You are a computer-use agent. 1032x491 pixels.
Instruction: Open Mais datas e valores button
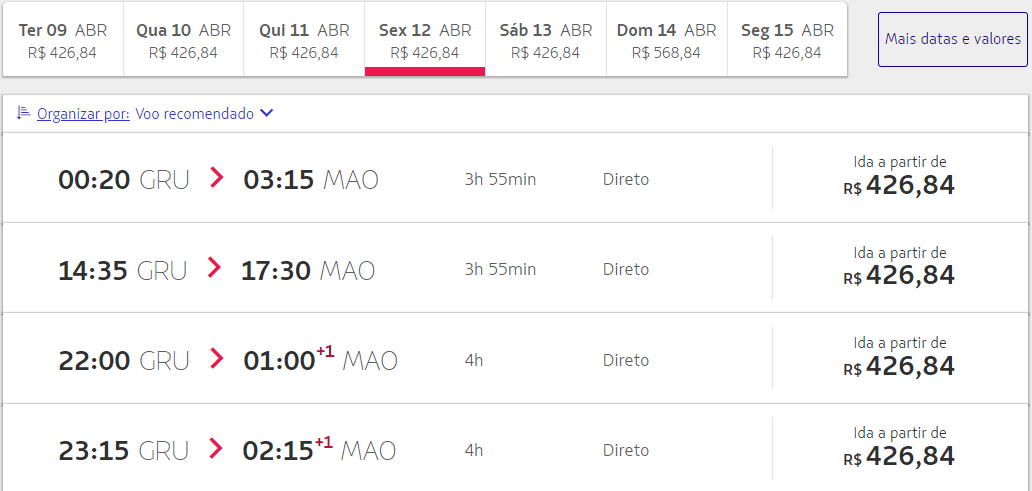click(952, 39)
